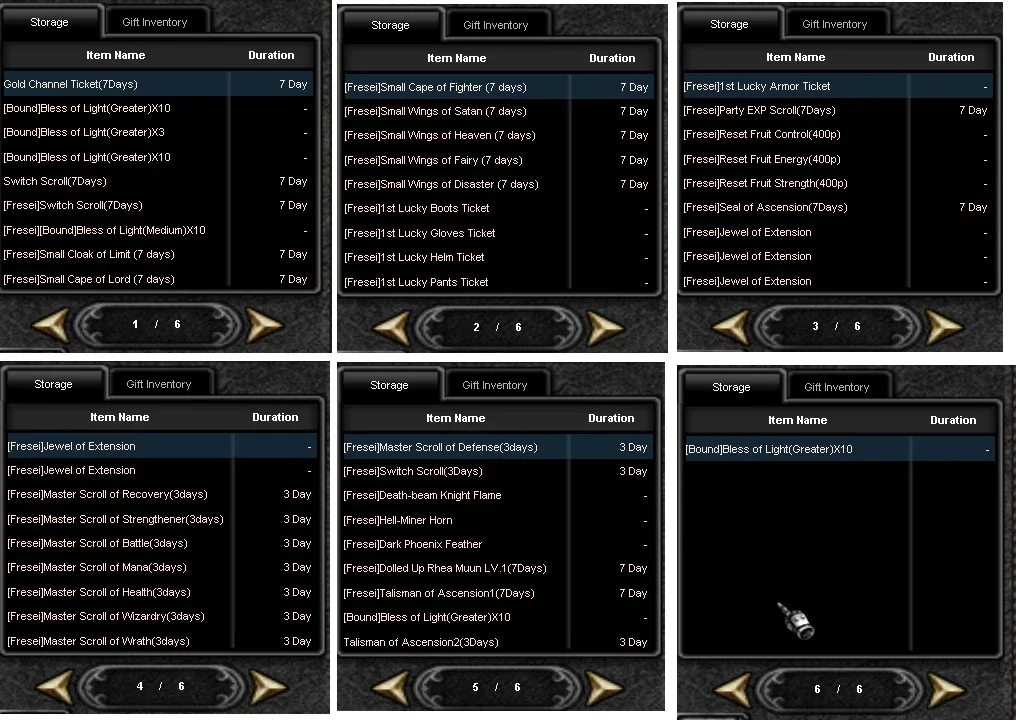This screenshot has height=721, width=1016.
Task: Click Item Name header in page 2/6 panel
Action: tap(457, 58)
